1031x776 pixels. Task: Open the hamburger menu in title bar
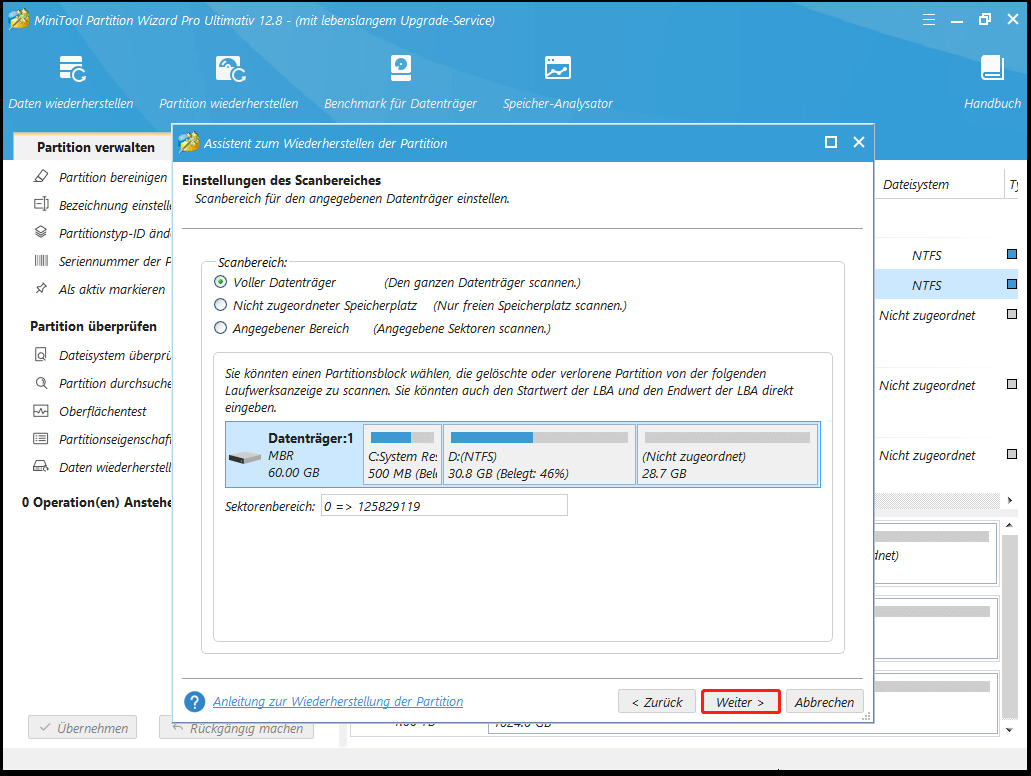click(928, 20)
